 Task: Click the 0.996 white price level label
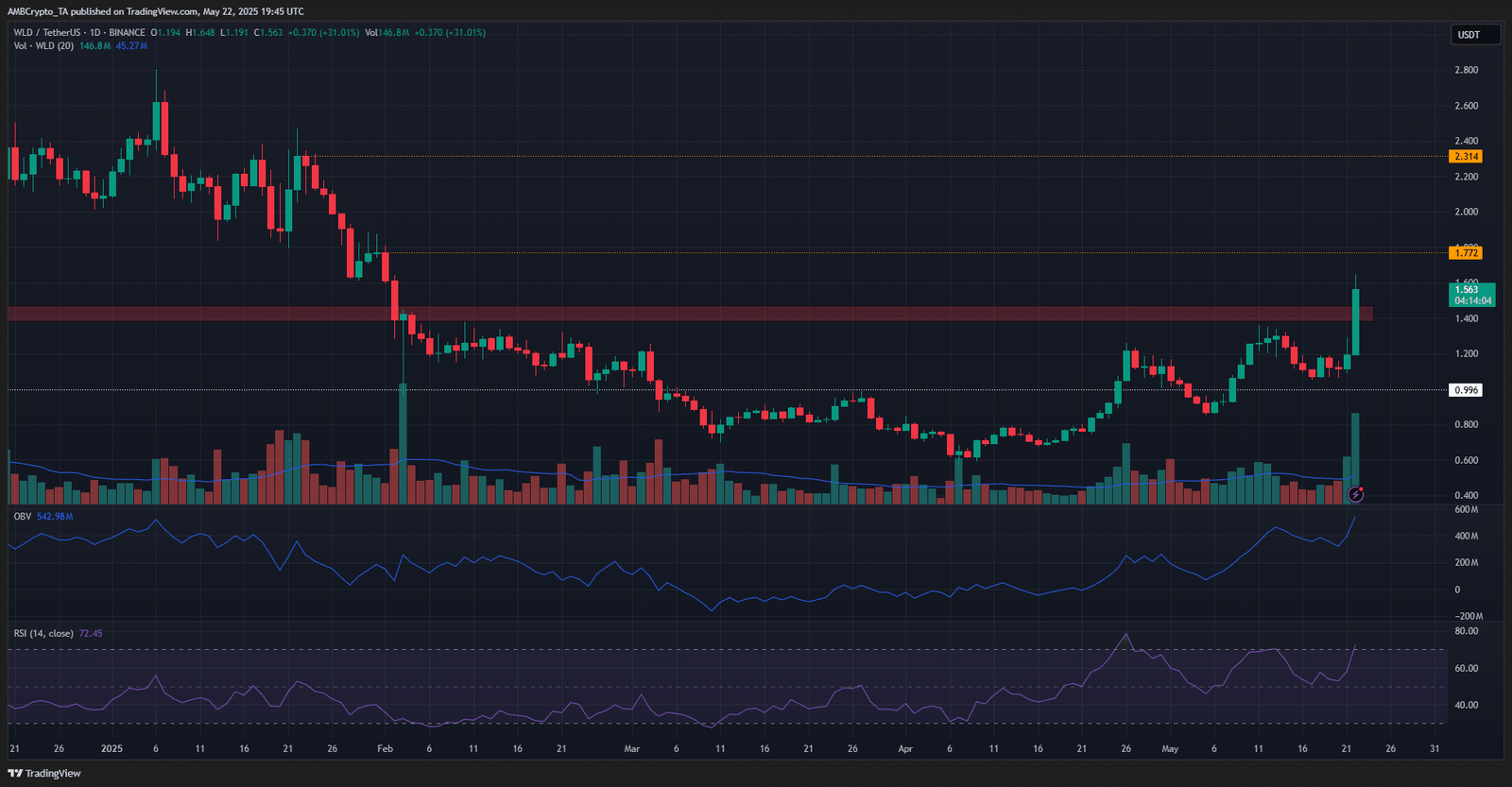point(1466,390)
